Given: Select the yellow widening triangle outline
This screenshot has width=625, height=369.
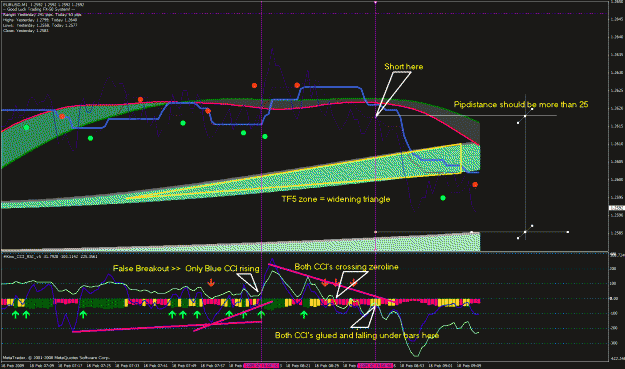Looking at the screenshot, I should 294,172.
